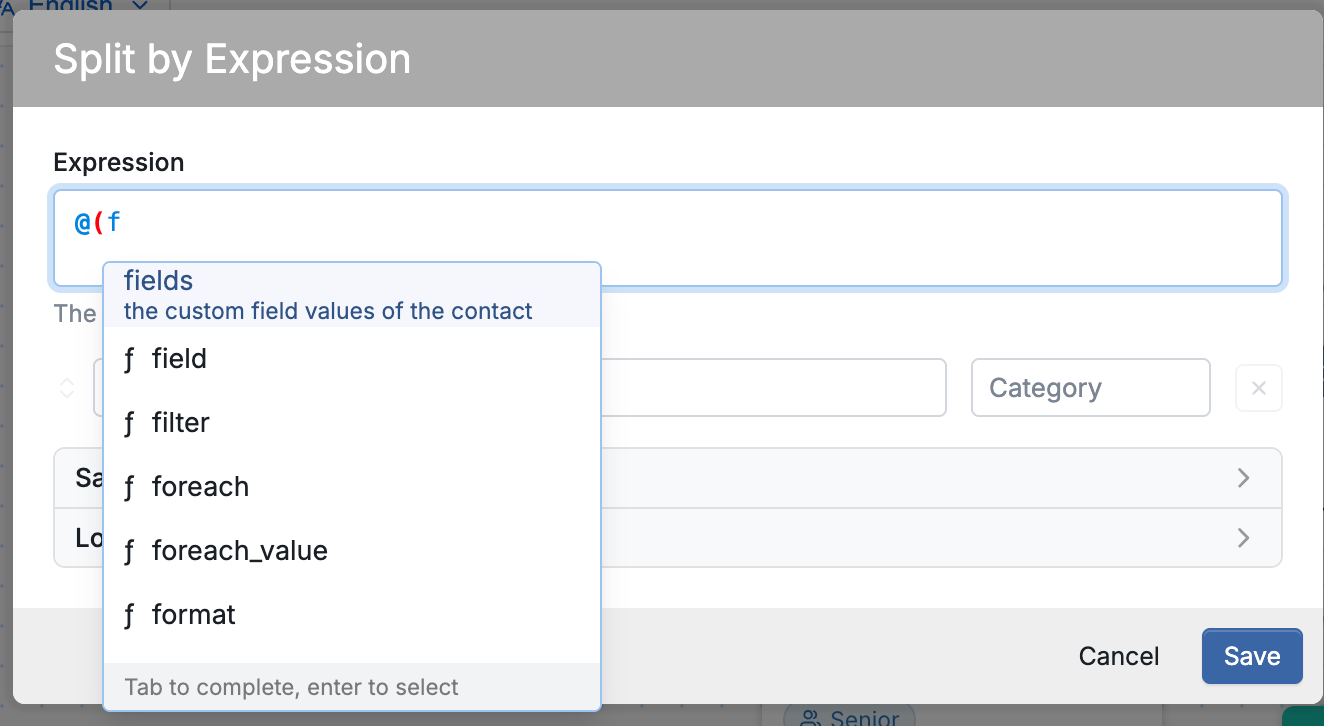The height and width of the screenshot is (726, 1324).
Task: Select the highlighted fields suggestion
Action: pos(352,295)
